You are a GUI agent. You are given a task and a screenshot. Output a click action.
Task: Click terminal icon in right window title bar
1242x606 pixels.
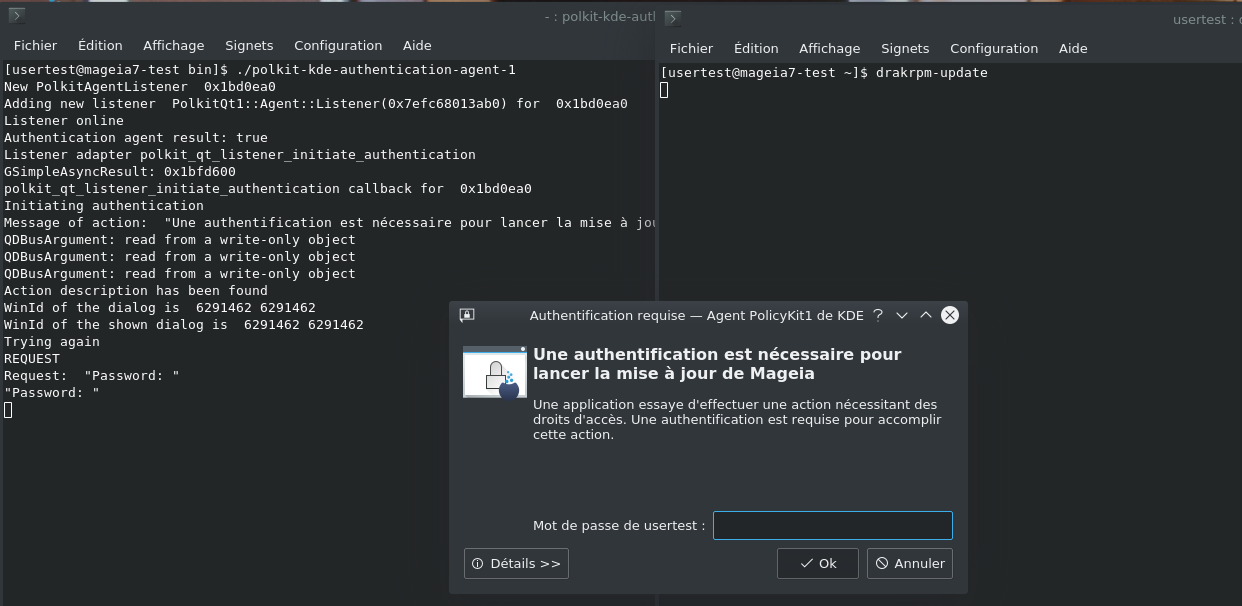click(672, 17)
